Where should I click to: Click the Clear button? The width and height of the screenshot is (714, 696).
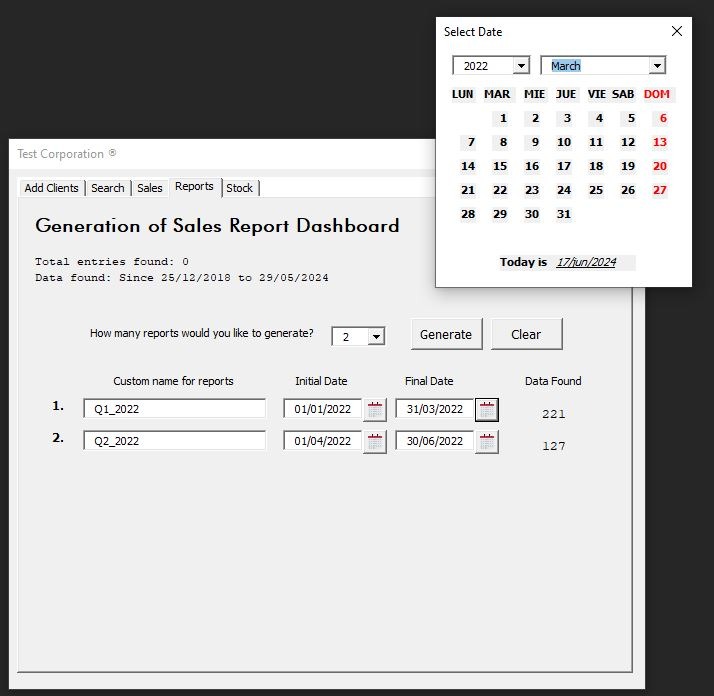pyautogui.click(x=526, y=334)
